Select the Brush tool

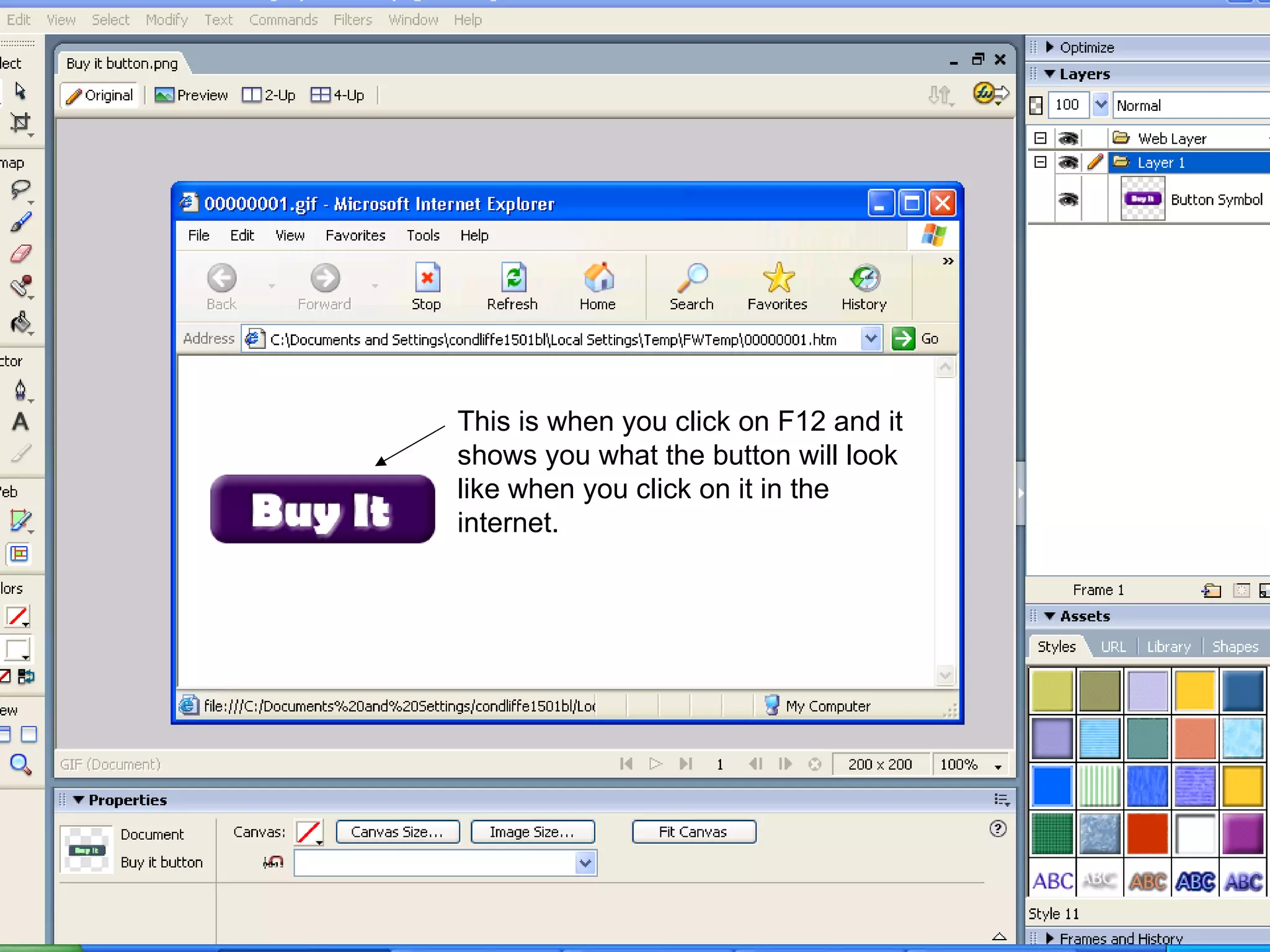tap(20, 221)
